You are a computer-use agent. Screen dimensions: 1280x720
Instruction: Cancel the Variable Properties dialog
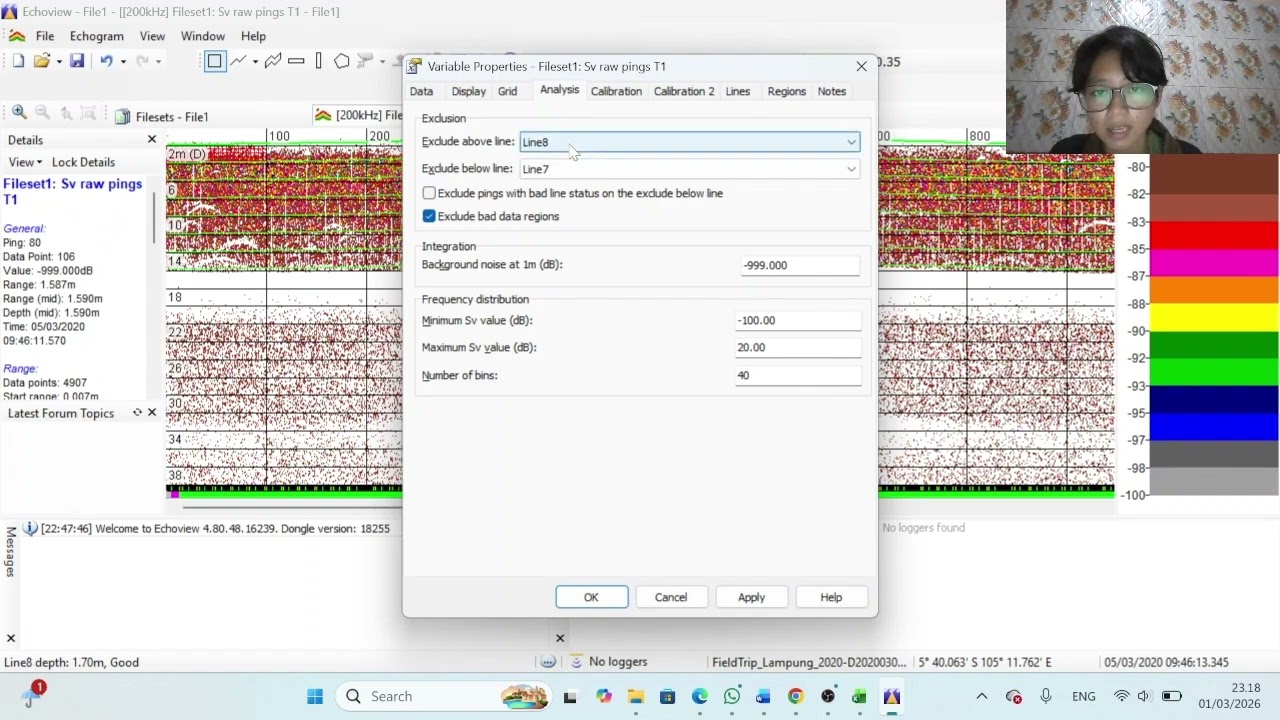(x=671, y=597)
